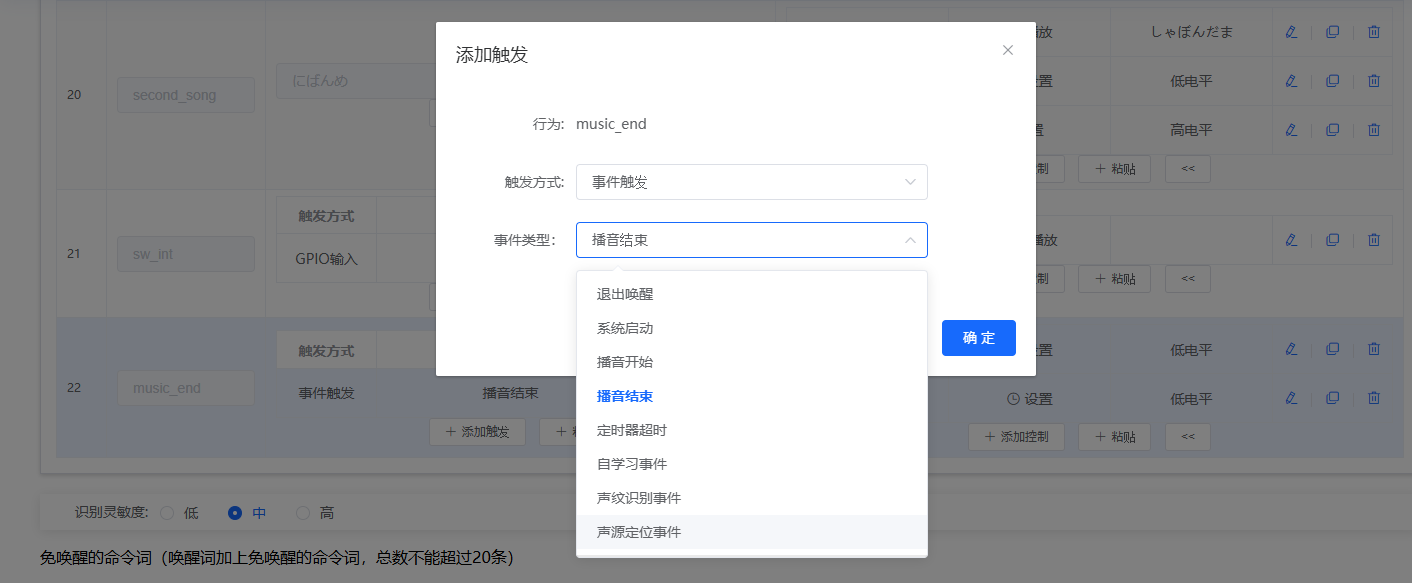Delete the row 22 control beside 确定 button
This screenshot has height=583, width=1412.
(x=1374, y=350)
